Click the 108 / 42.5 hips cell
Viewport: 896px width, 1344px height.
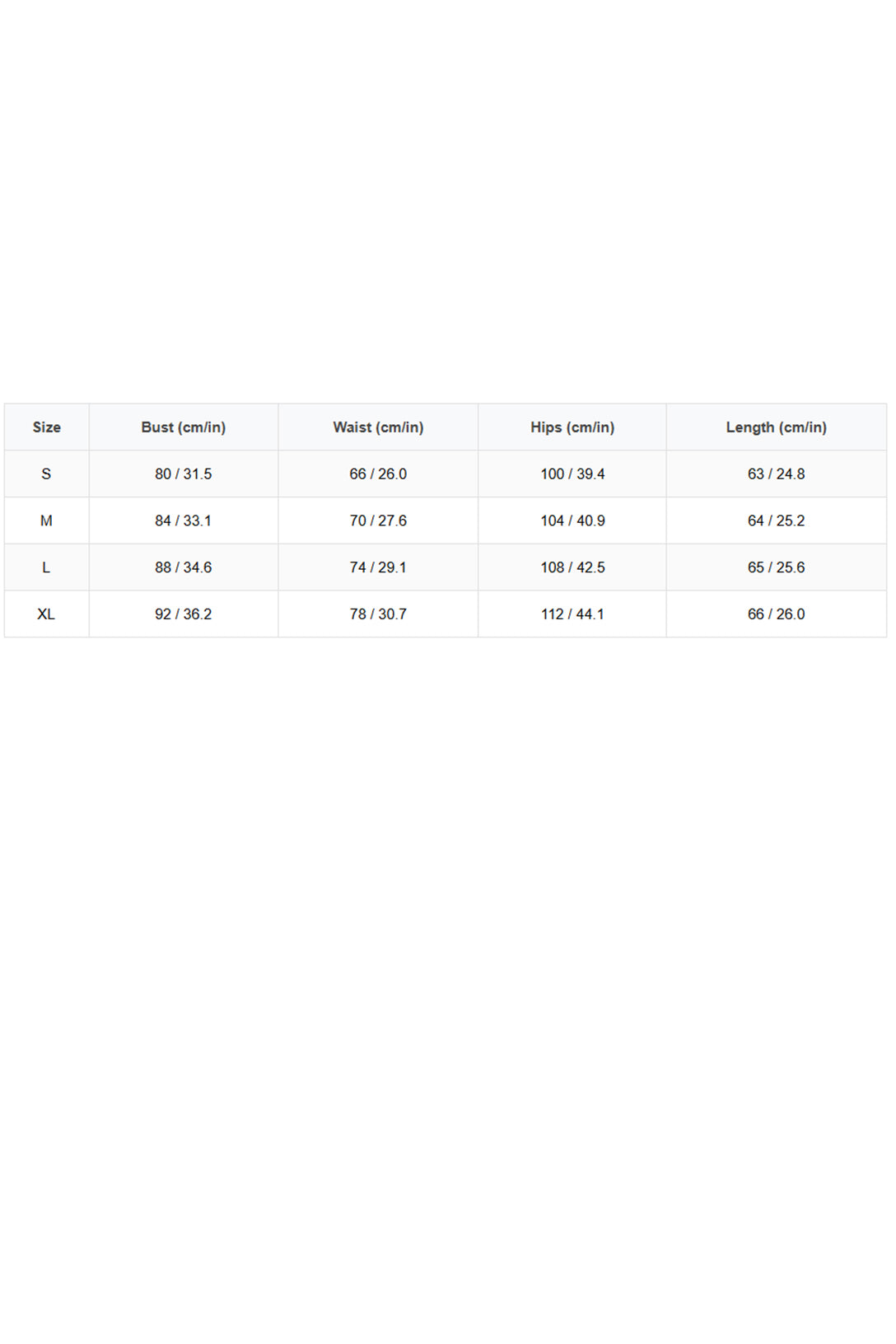572,567
